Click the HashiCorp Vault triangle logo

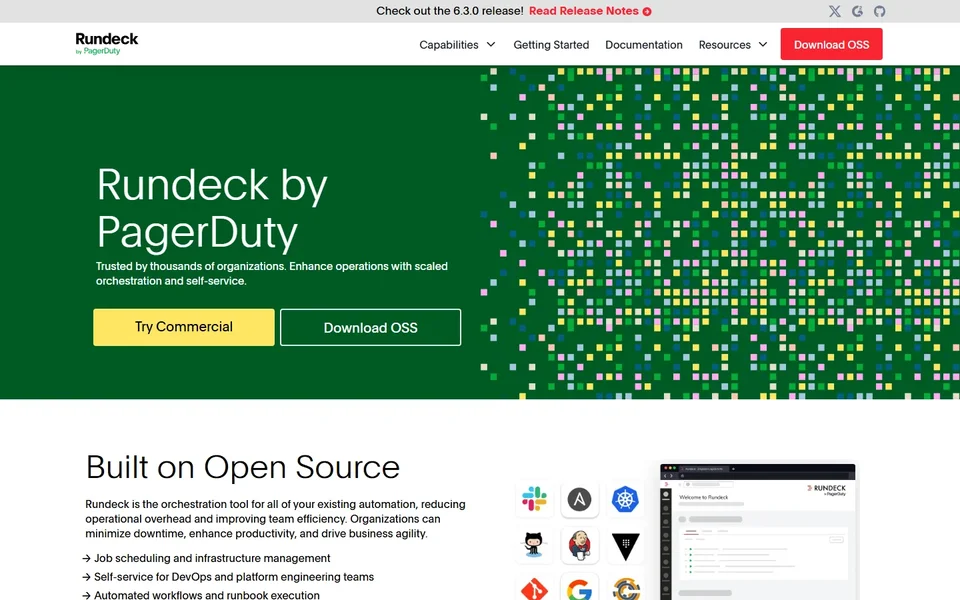coord(625,546)
